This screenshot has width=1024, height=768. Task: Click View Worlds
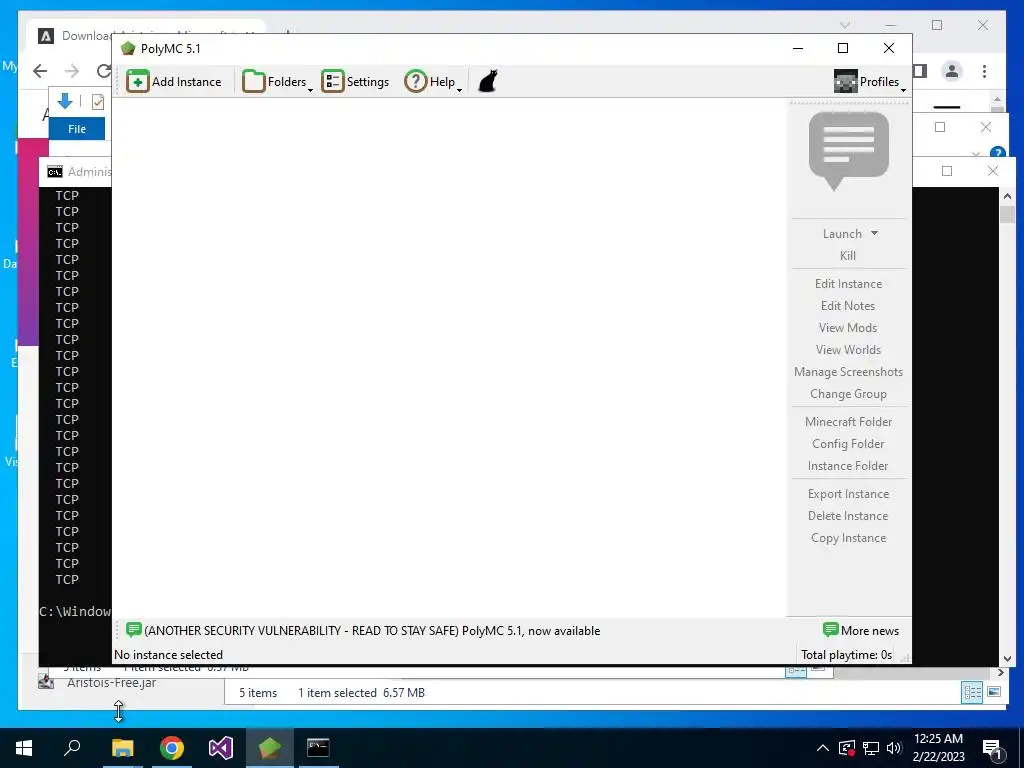[x=848, y=350]
